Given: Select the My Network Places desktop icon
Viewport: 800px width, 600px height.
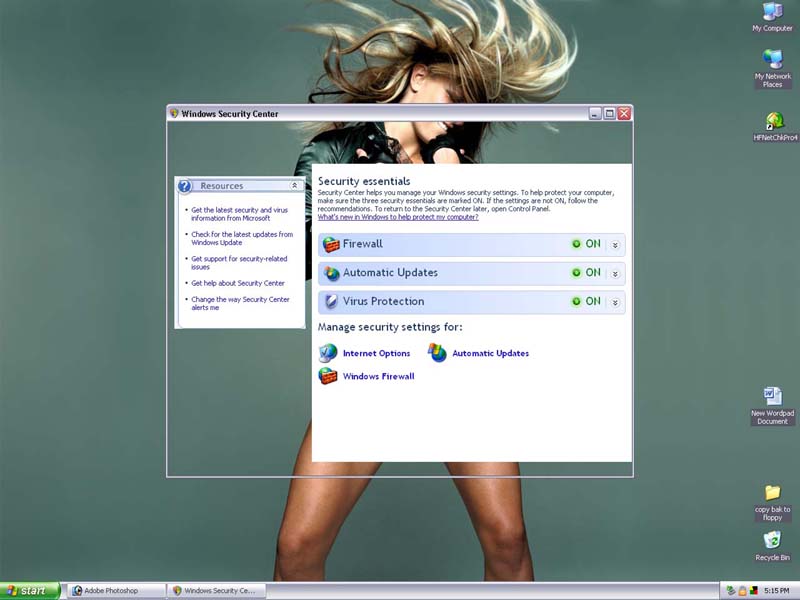Looking at the screenshot, I should click(x=772, y=69).
